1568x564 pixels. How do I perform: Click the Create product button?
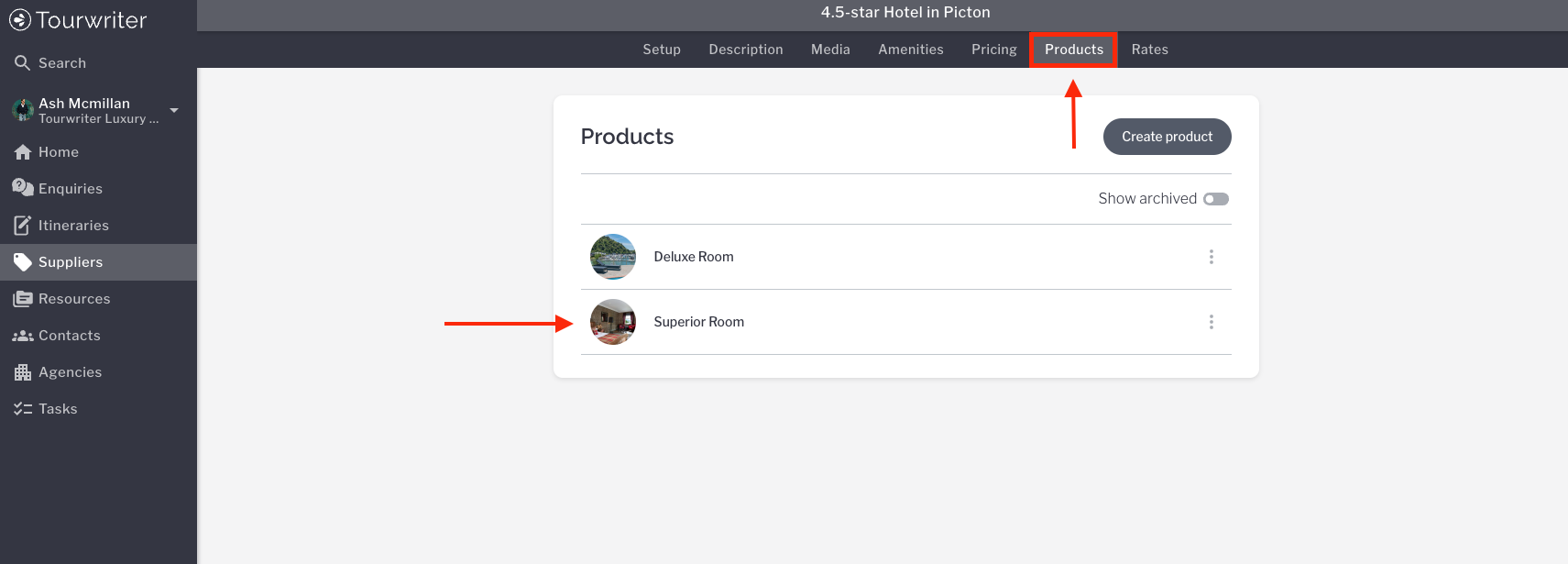[1167, 137]
